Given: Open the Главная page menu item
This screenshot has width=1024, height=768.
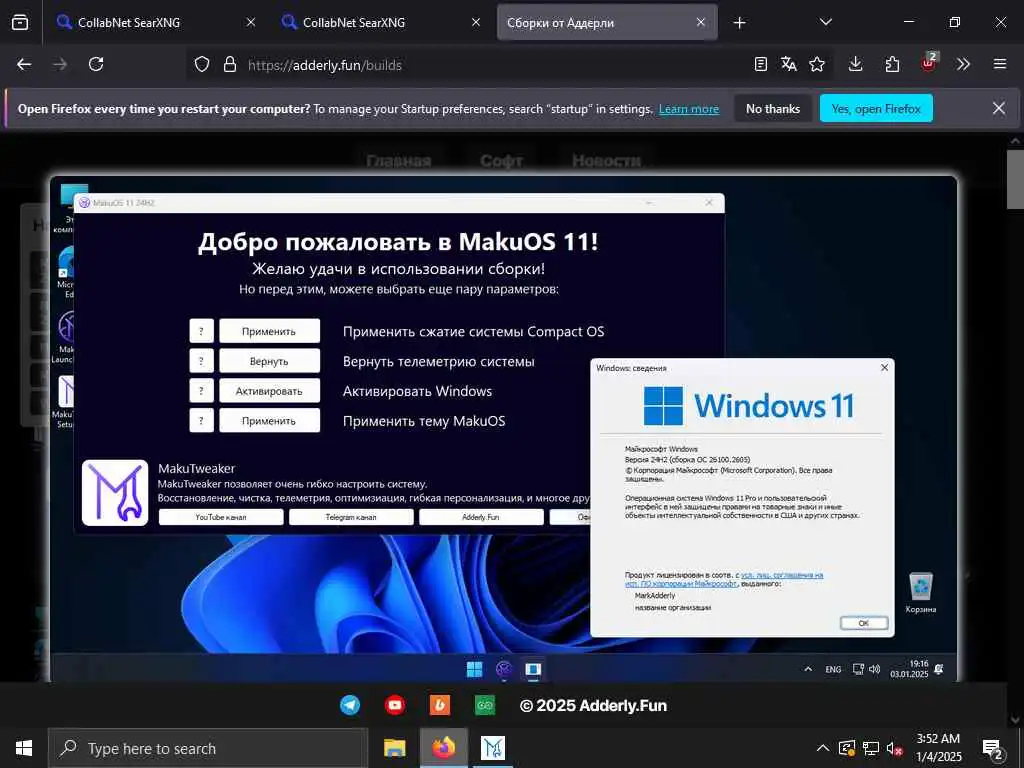Looking at the screenshot, I should [398, 161].
